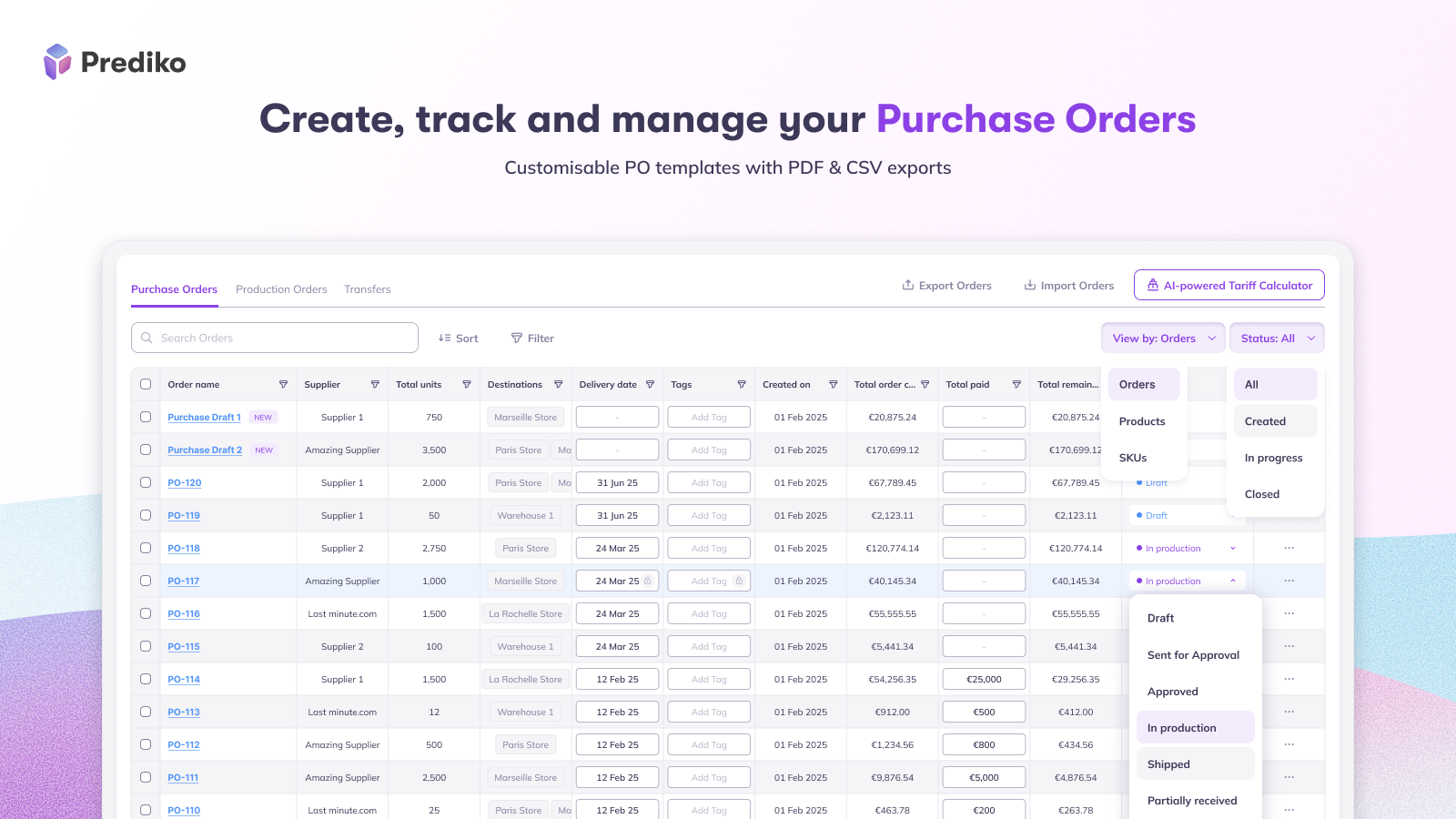
Task: Click the Filter funnel icon
Action: [x=517, y=338]
